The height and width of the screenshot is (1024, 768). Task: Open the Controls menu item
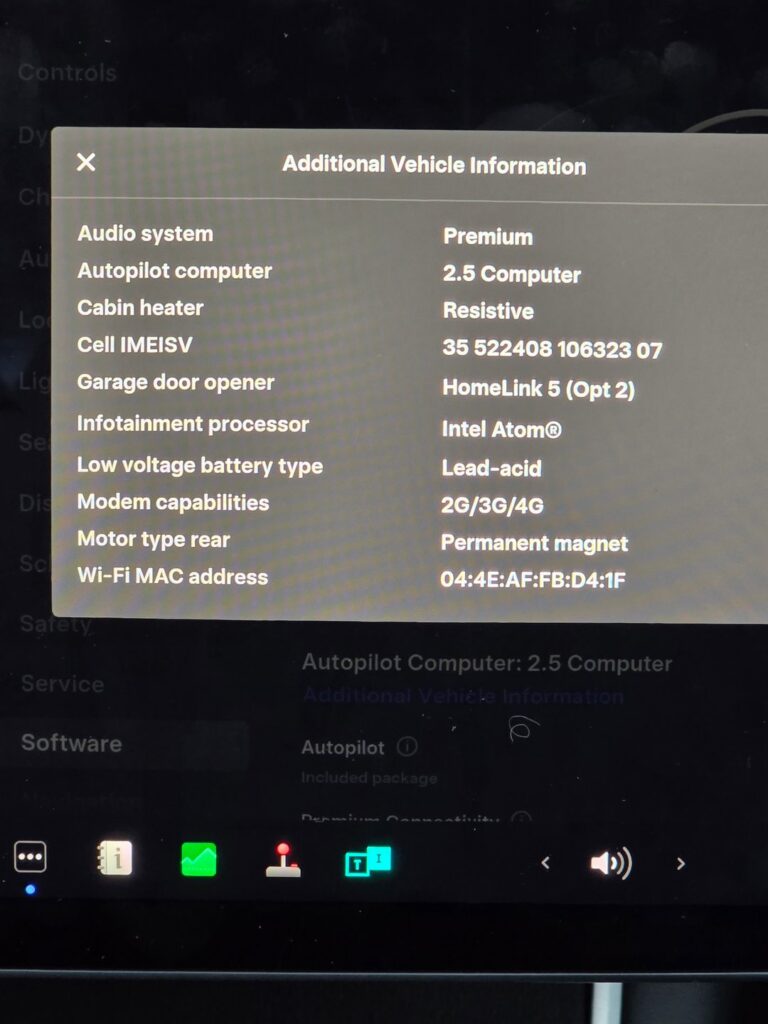click(67, 72)
